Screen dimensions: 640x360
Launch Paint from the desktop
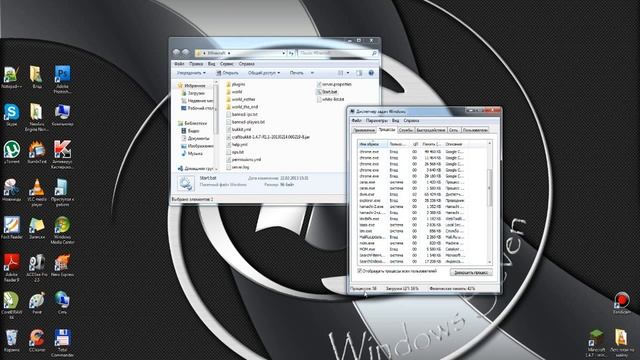click(x=37, y=303)
